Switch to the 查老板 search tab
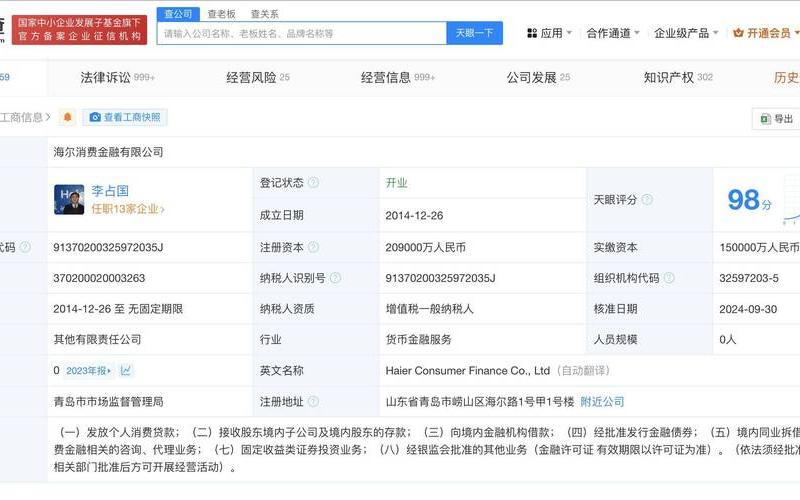This screenshot has width=800, height=500. [x=221, y=14]
